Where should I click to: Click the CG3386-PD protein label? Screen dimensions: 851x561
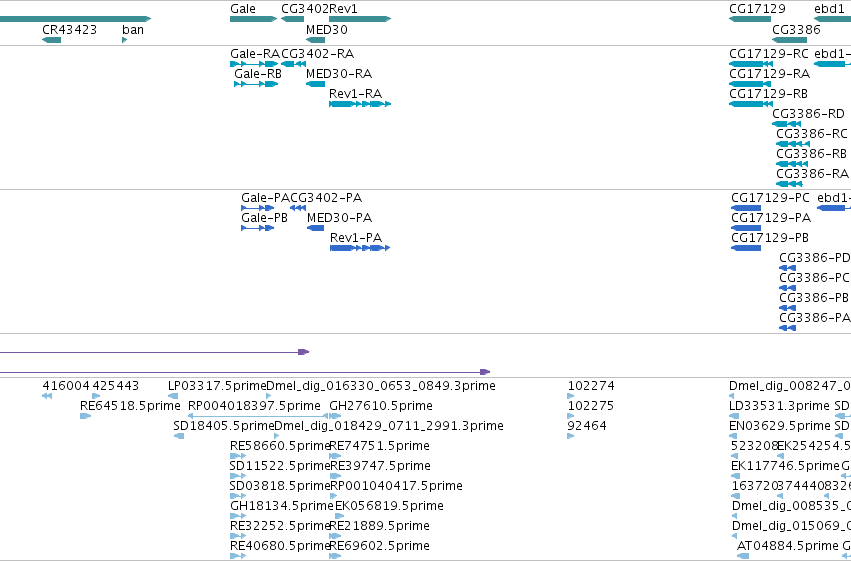[x=815, y=258]
